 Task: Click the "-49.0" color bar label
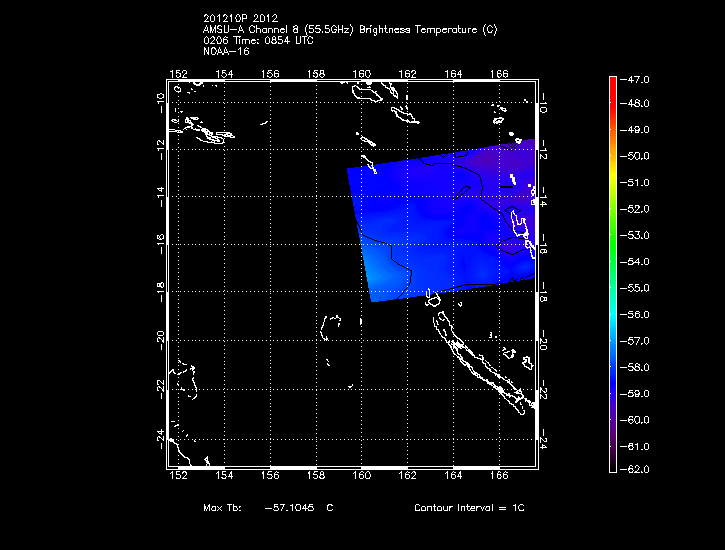pos(634,130)
